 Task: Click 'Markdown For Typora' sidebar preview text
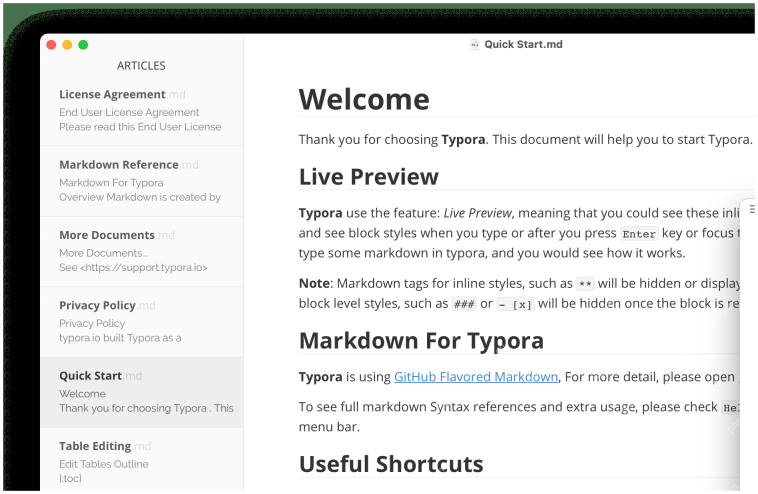click(111, 183)
